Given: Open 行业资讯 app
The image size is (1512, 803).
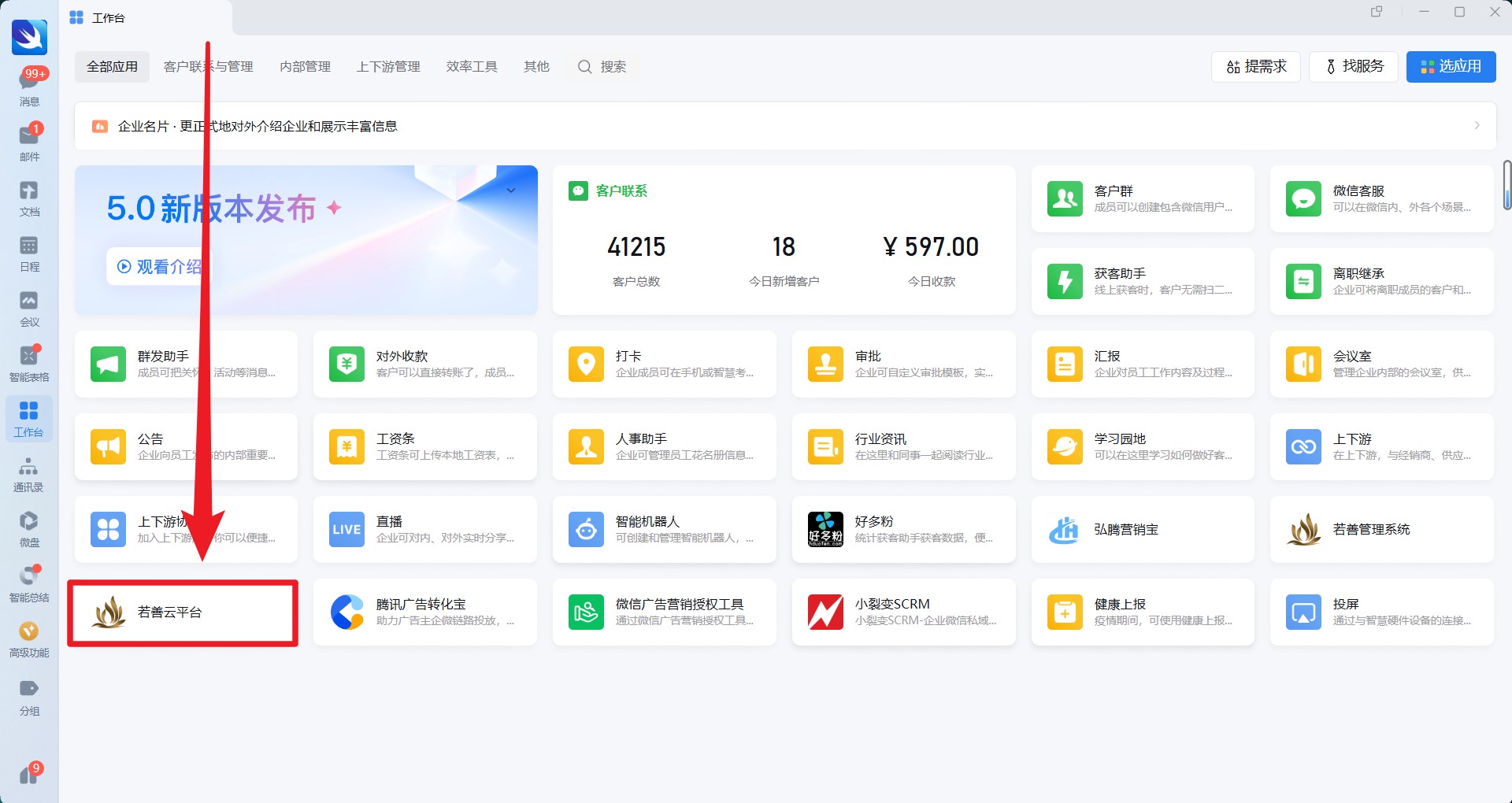Looking at the screenshot, I should coord(904,446).
